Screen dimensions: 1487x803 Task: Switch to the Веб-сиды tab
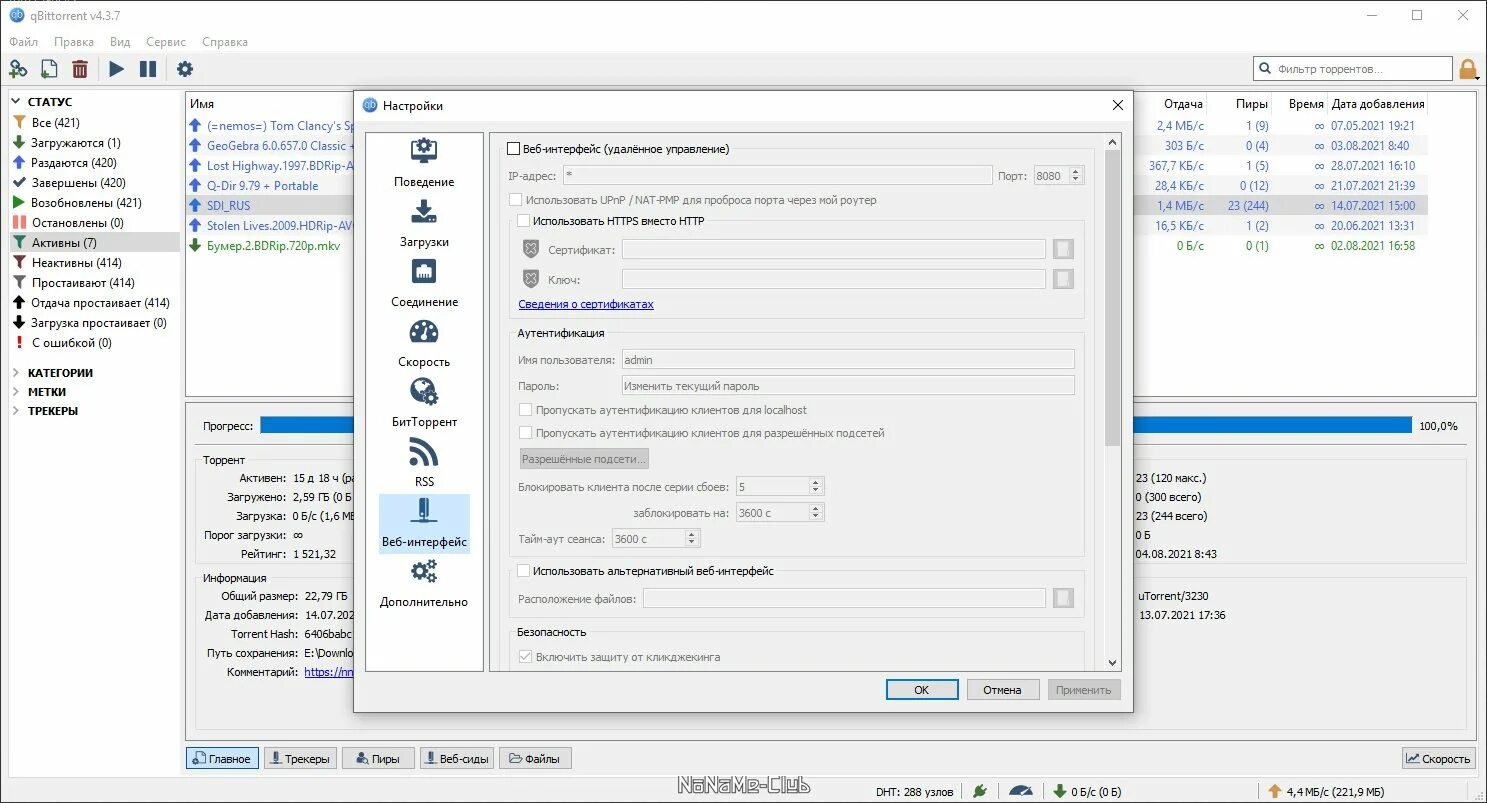[456, 759]
